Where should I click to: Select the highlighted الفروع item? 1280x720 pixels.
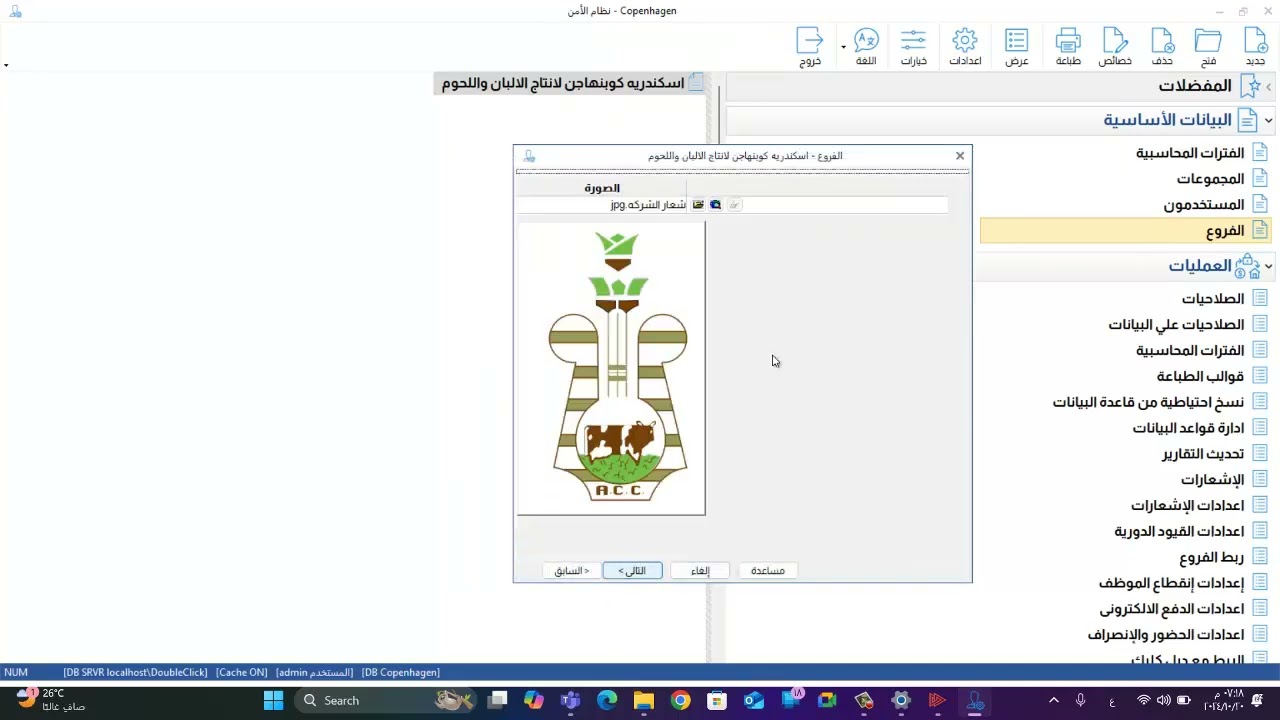(1126, 231)
